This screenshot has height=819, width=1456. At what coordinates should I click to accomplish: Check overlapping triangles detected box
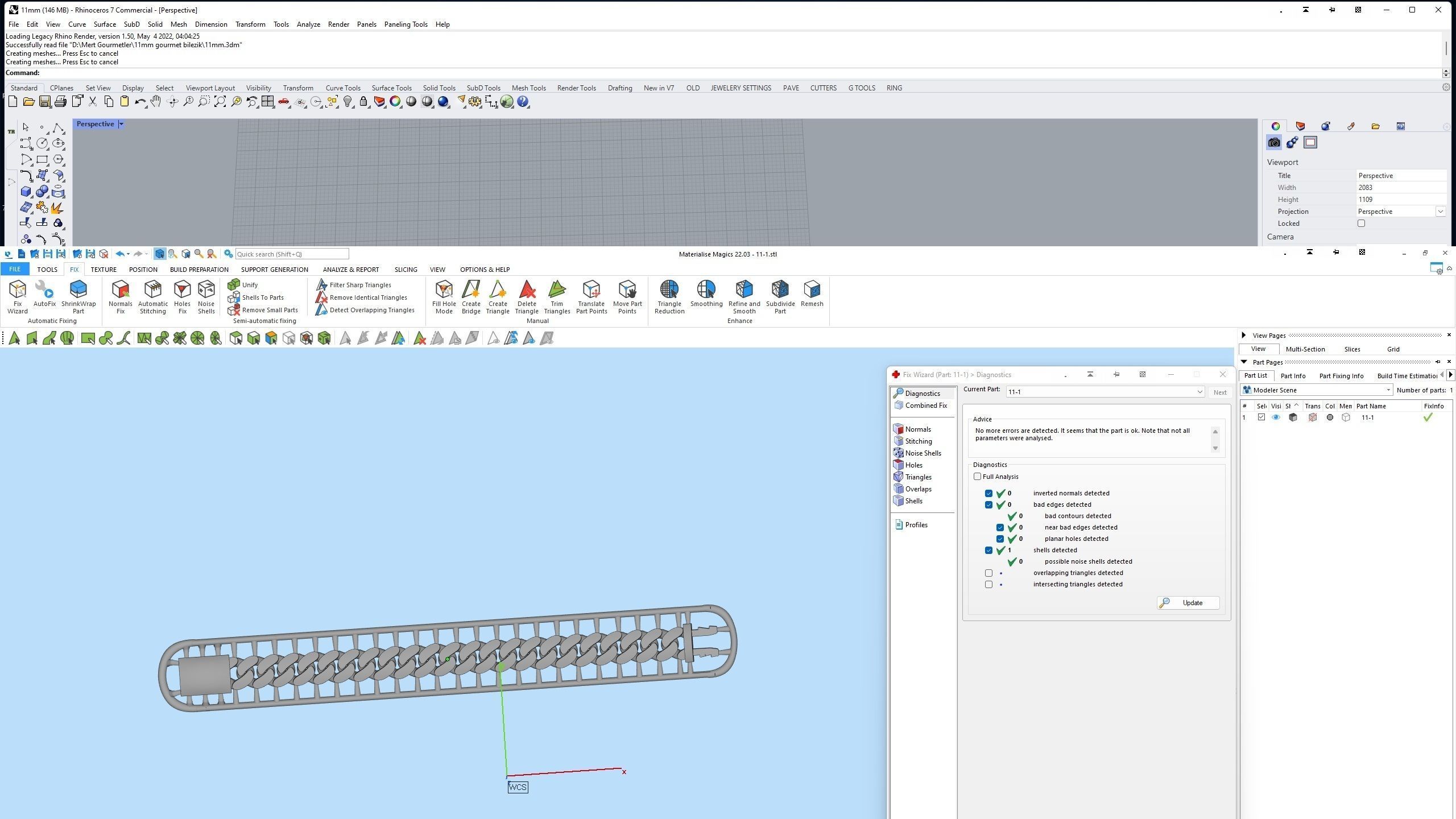click(x=988, y=573)
